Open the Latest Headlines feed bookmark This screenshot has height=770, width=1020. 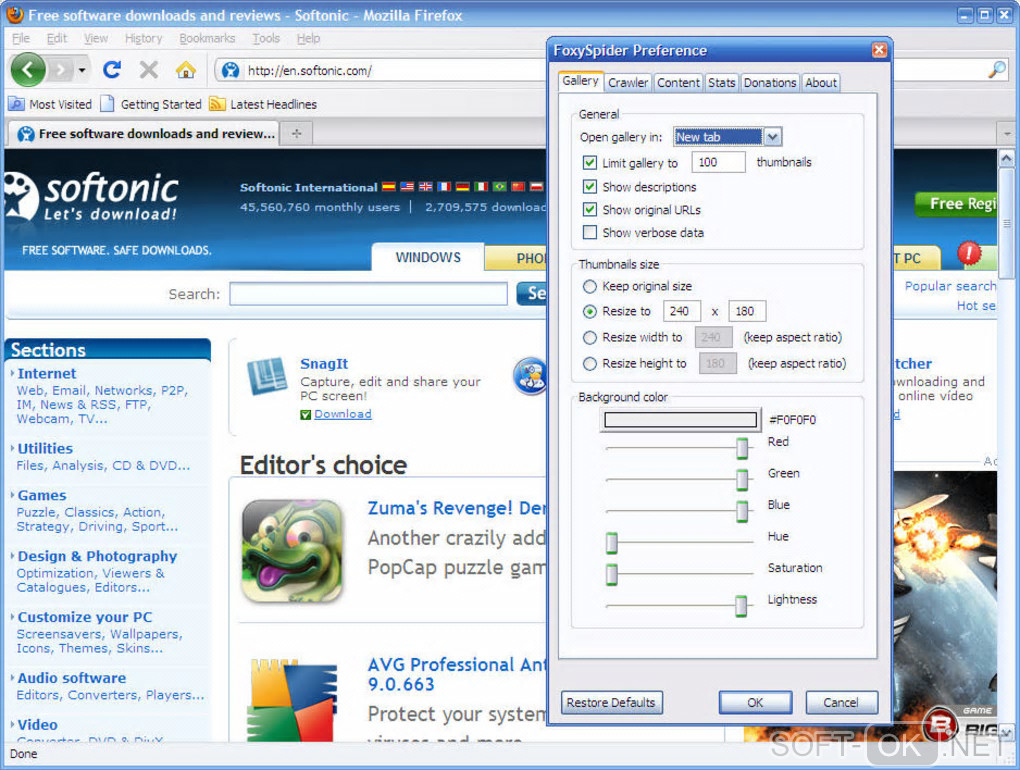[263, 104]
